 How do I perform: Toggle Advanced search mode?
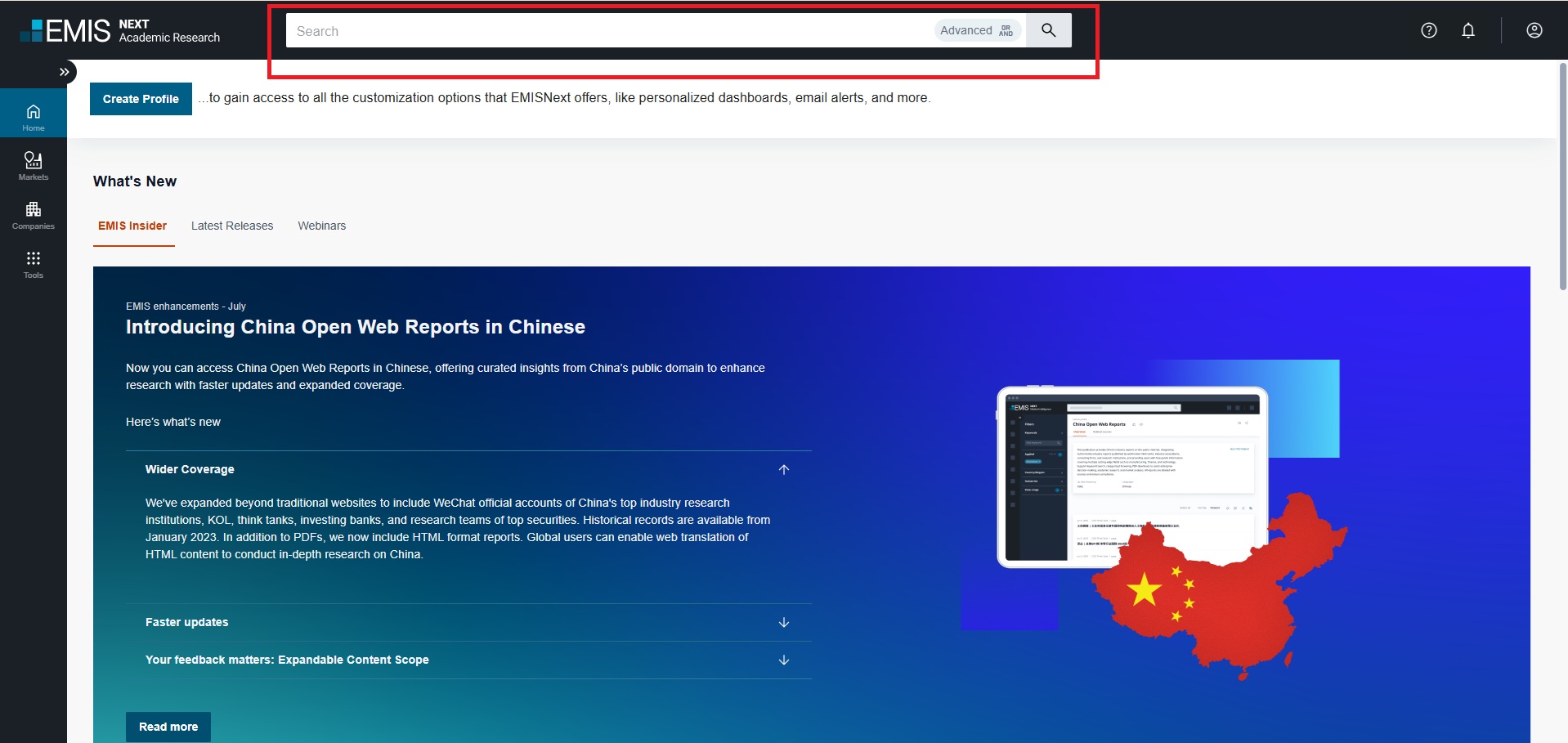tap(977, 30)
